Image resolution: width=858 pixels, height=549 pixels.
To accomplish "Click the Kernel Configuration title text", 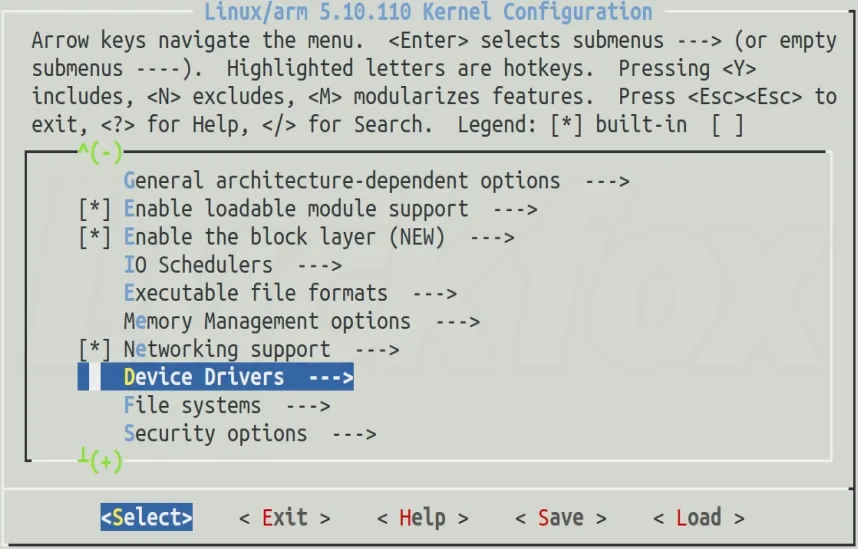I will [428, 11].
